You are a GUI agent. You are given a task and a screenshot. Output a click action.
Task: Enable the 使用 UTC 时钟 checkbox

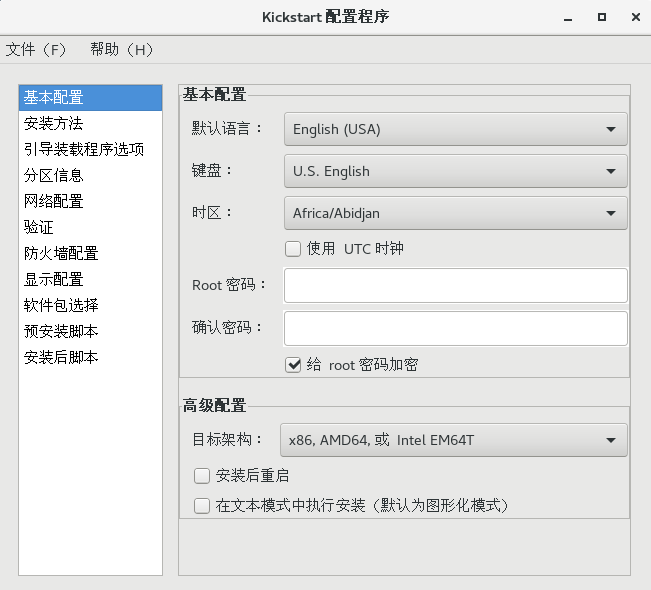294,249
